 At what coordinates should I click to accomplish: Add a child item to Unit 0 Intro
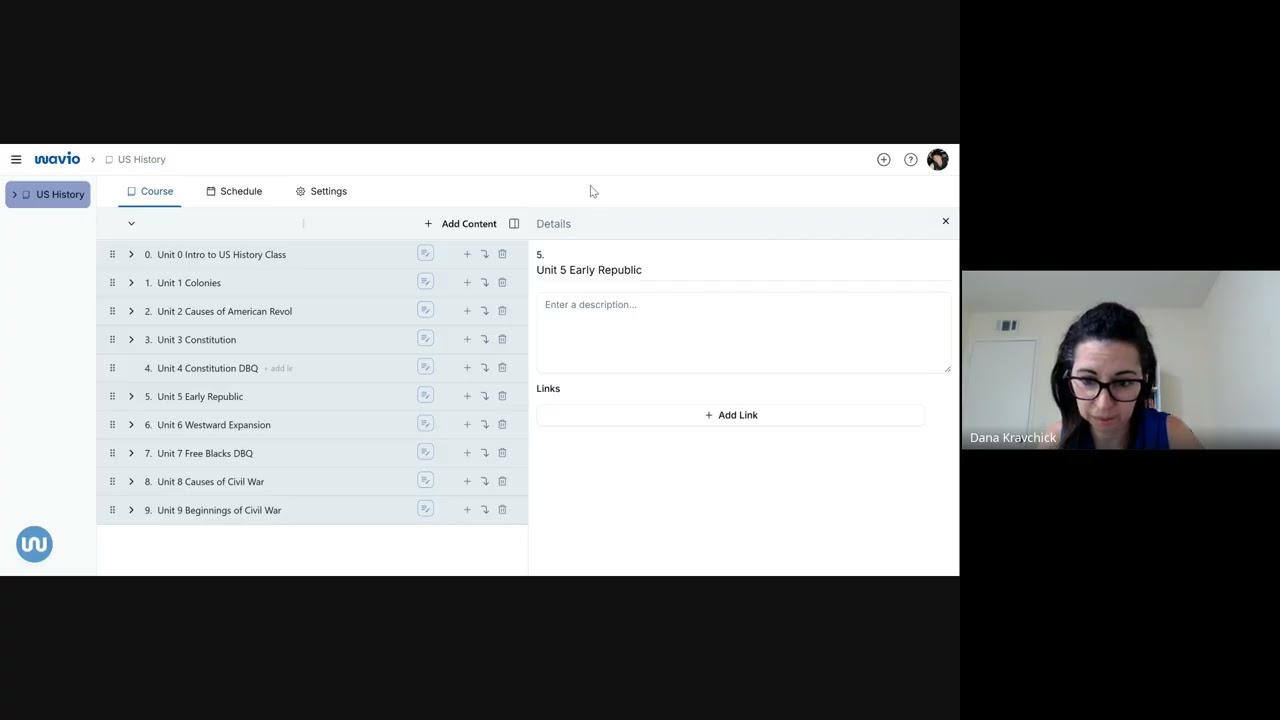(x=467, y=254)
